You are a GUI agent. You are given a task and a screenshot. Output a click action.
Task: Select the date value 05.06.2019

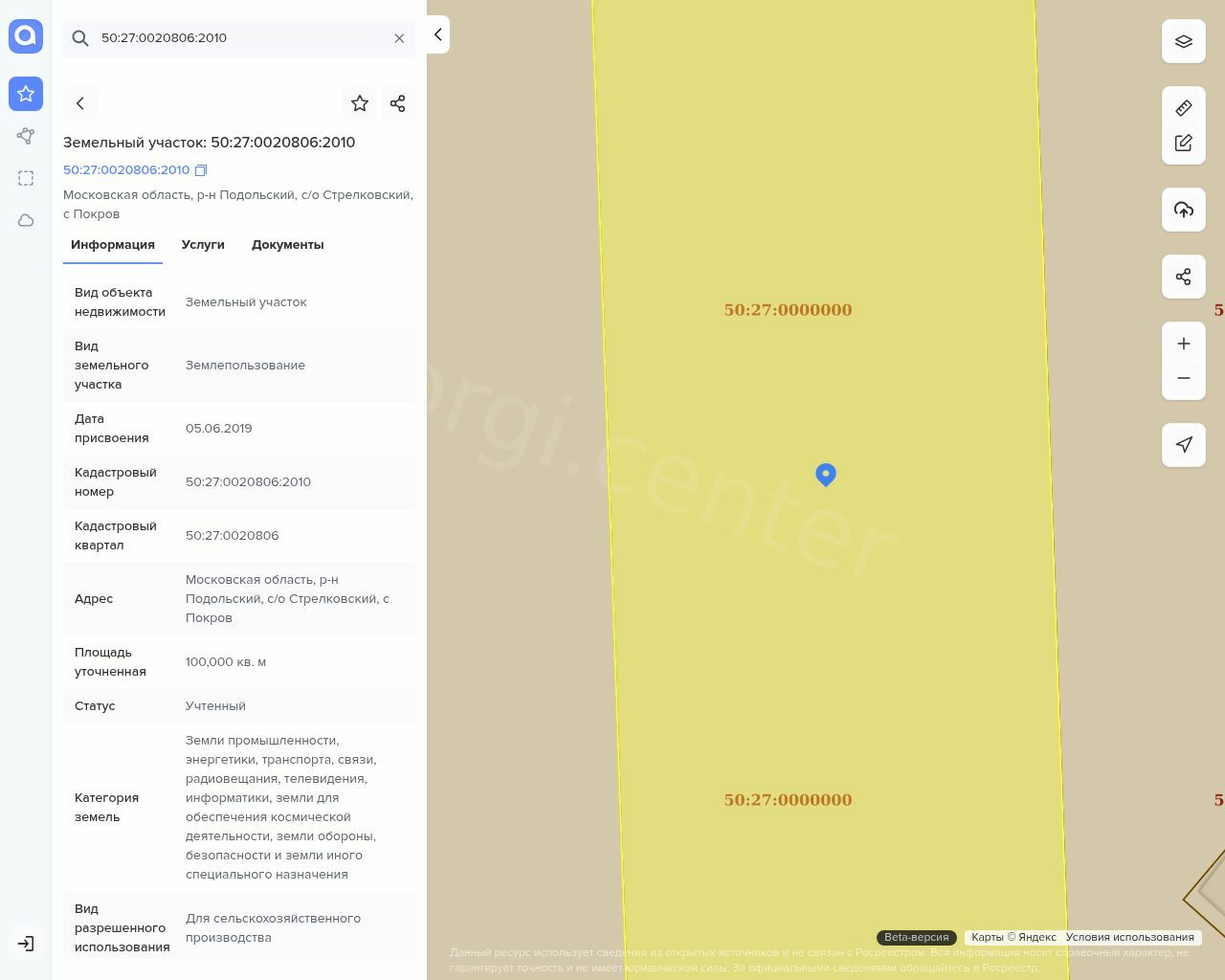(219, 429)
